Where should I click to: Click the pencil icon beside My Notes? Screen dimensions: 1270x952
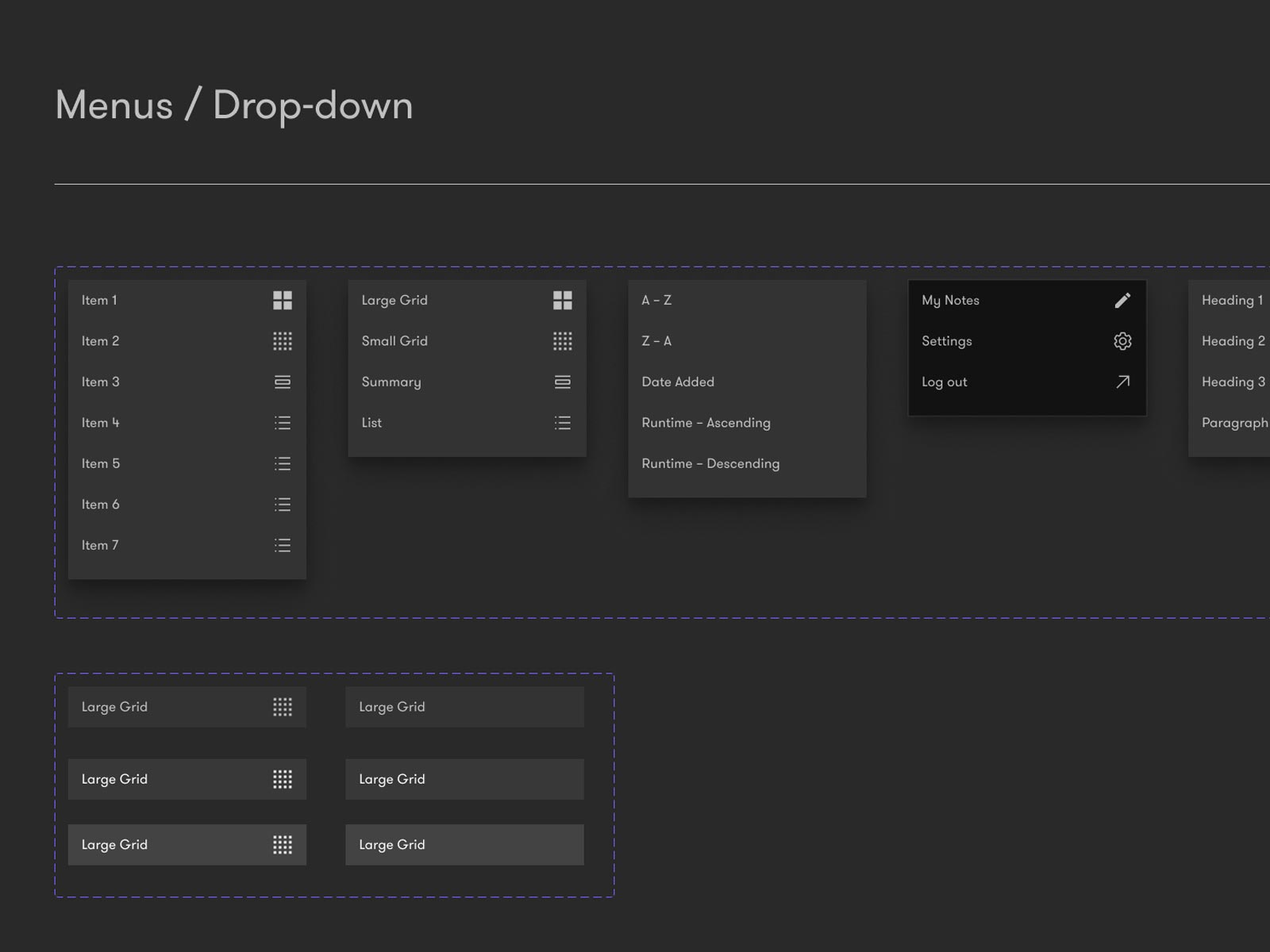click(1122, 300)
